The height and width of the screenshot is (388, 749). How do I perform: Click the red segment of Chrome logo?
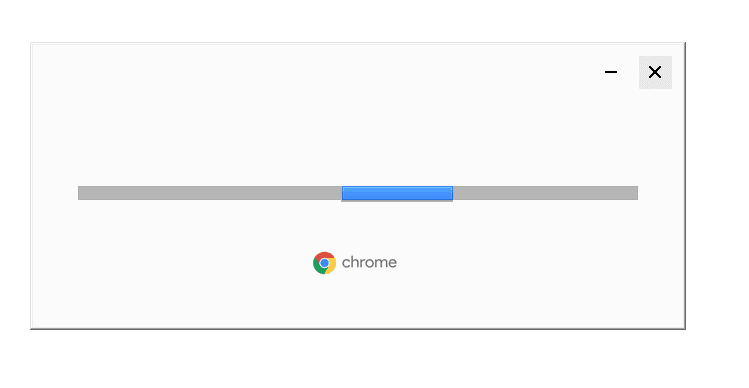point(325,255)
